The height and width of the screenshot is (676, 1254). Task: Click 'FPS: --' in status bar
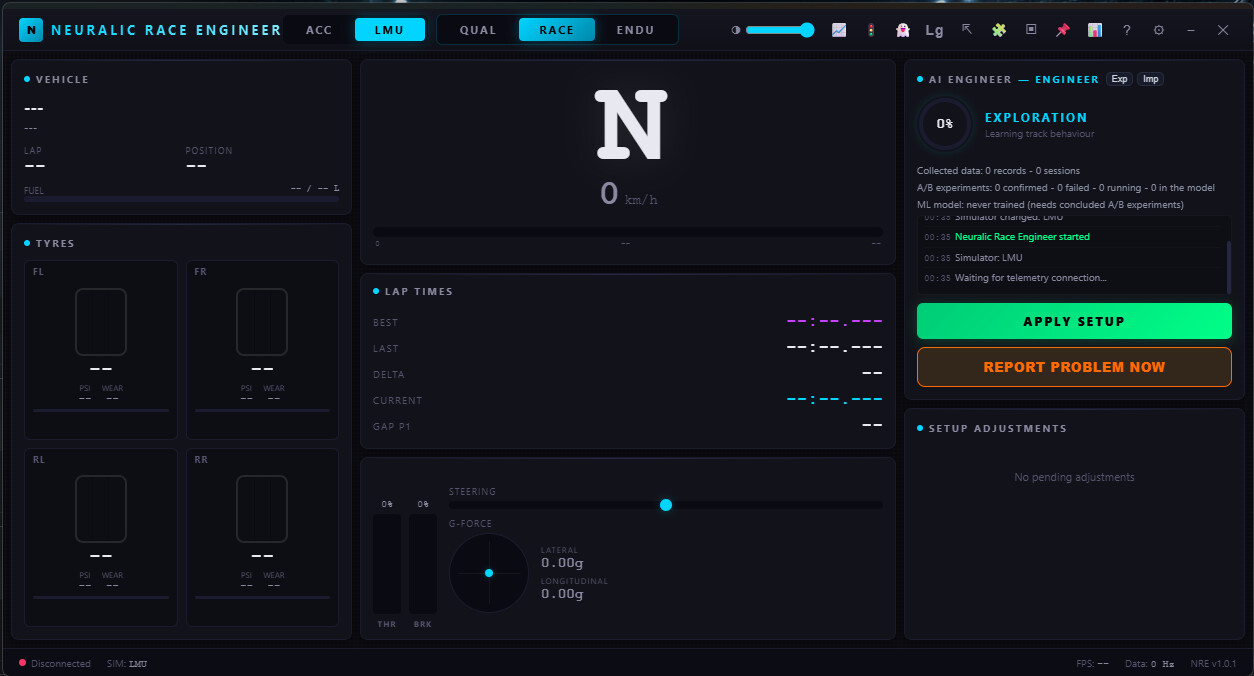[1093, 664]
